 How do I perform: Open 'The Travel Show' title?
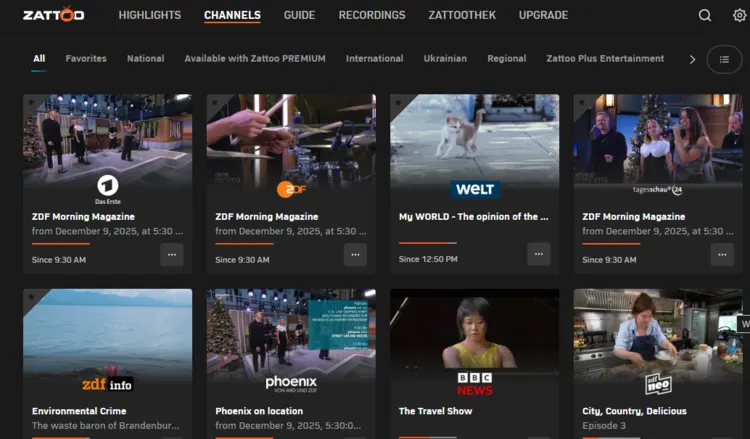[435, 411]
